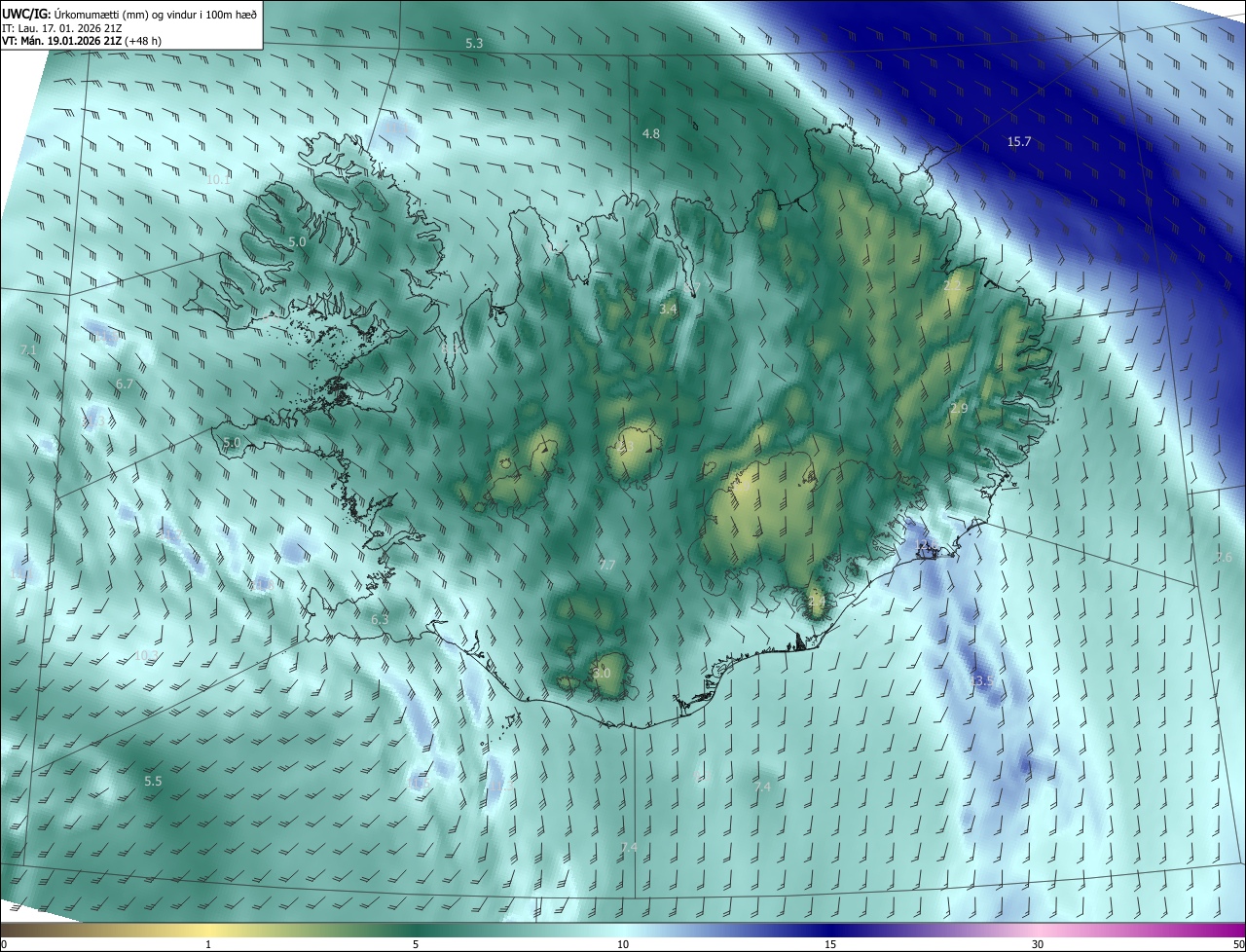Click the colorbar tick label 1
Screen dimensions: 1246x952
(x=208, y=945)
